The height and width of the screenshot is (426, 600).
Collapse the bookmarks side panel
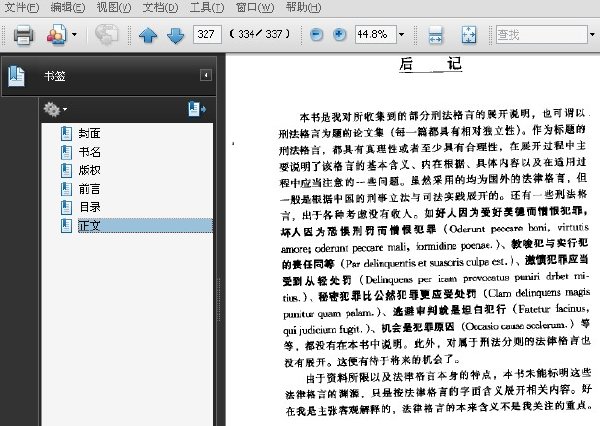click(x=206, y=75)
